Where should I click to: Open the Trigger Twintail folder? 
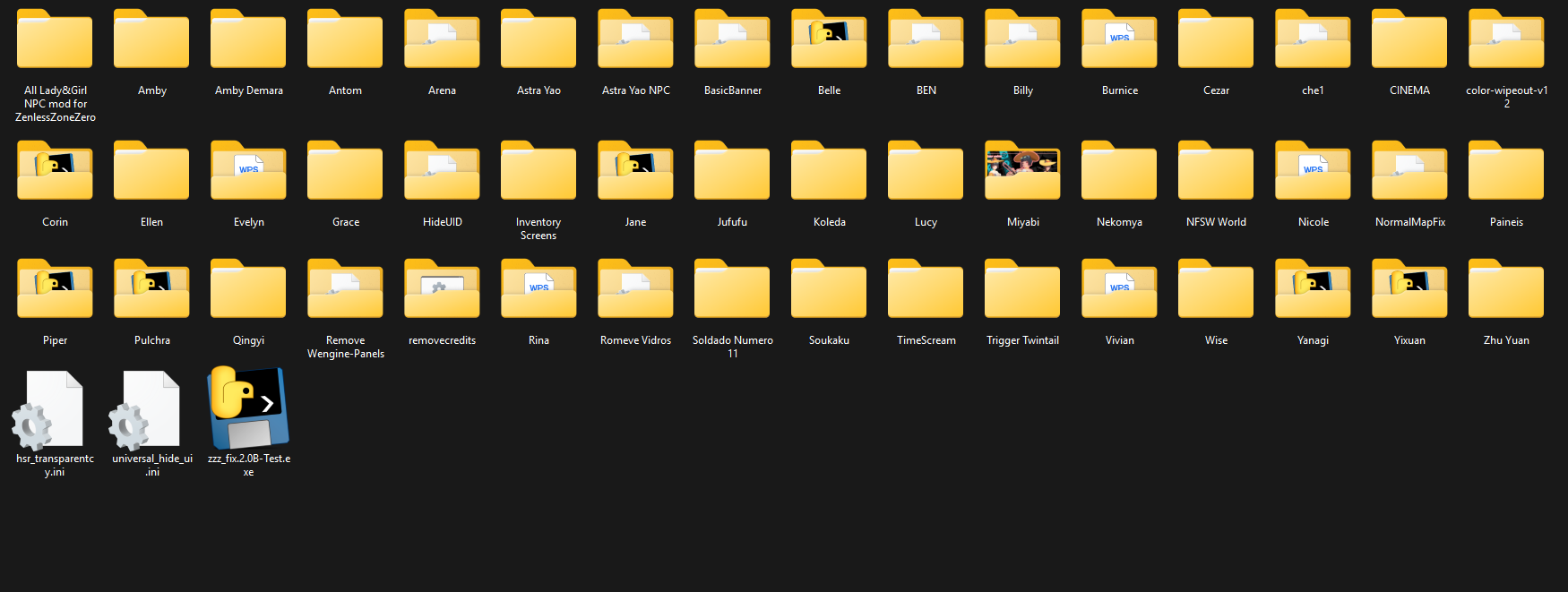[1022, 289]
